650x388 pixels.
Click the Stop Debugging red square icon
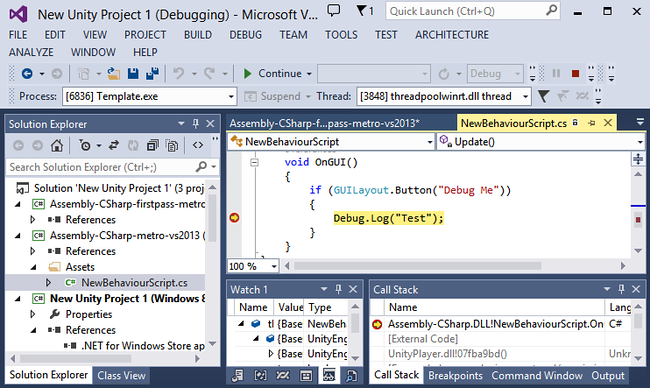tap(575, 74)
